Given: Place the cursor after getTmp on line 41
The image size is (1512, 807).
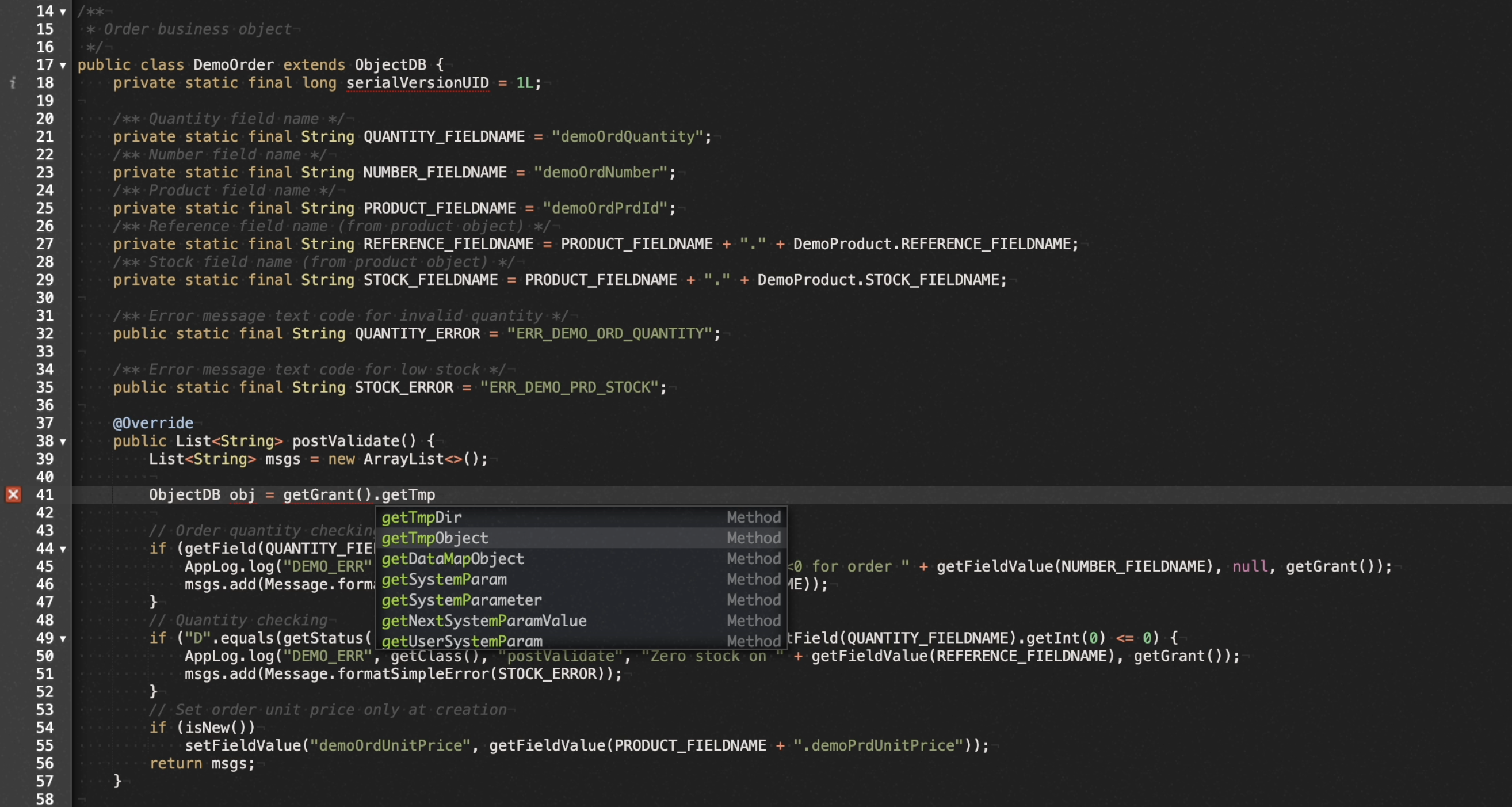Looking at the screenshot, I should [x=436, y=494].
